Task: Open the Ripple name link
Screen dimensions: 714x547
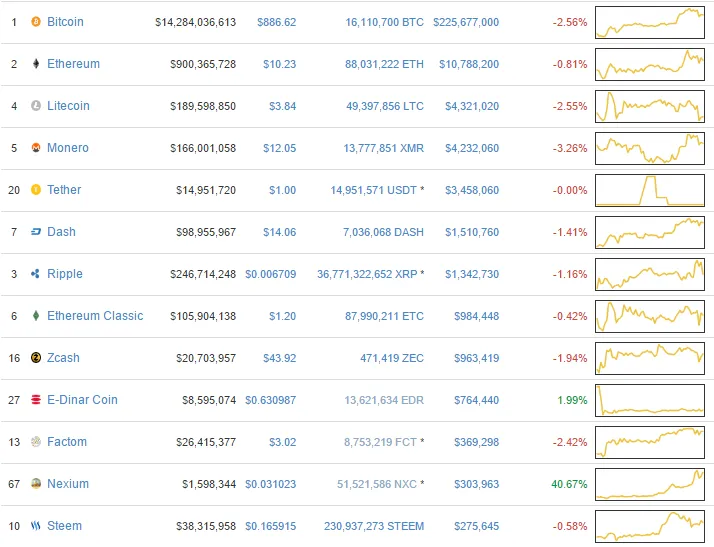Action: pos(65,274)
